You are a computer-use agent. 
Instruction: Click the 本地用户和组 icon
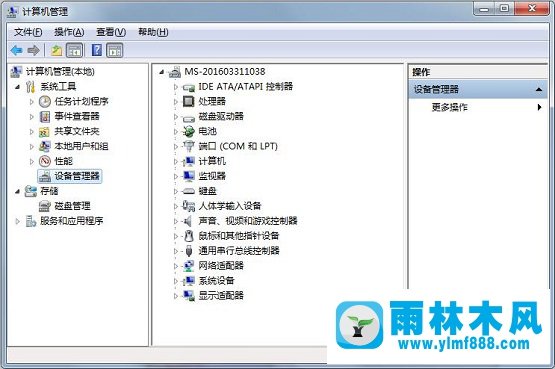[45, 146]
